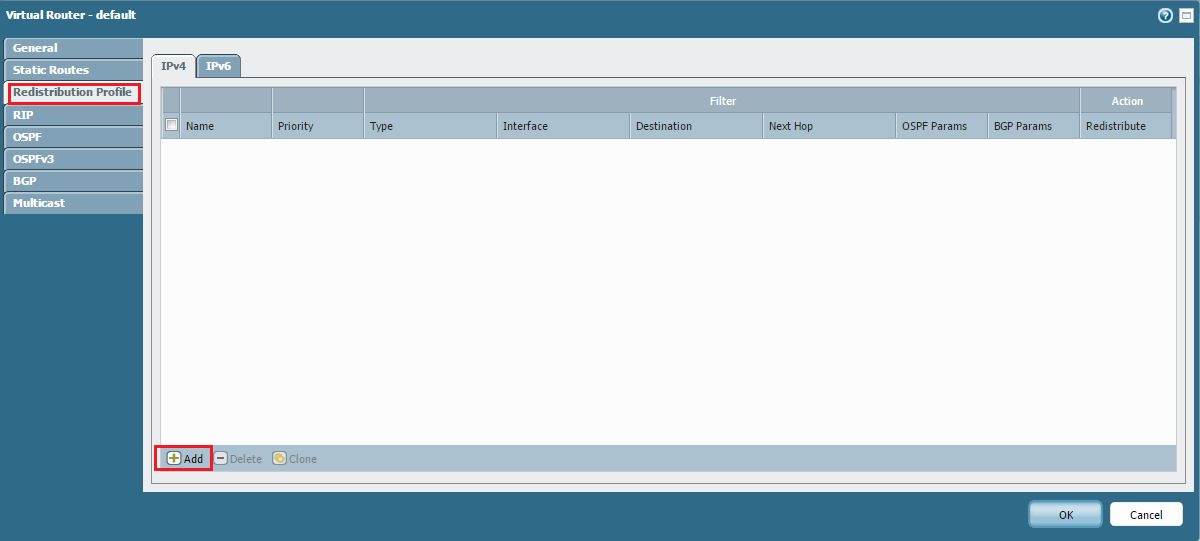Switch to the IPv4 tab

pos(173,66)
